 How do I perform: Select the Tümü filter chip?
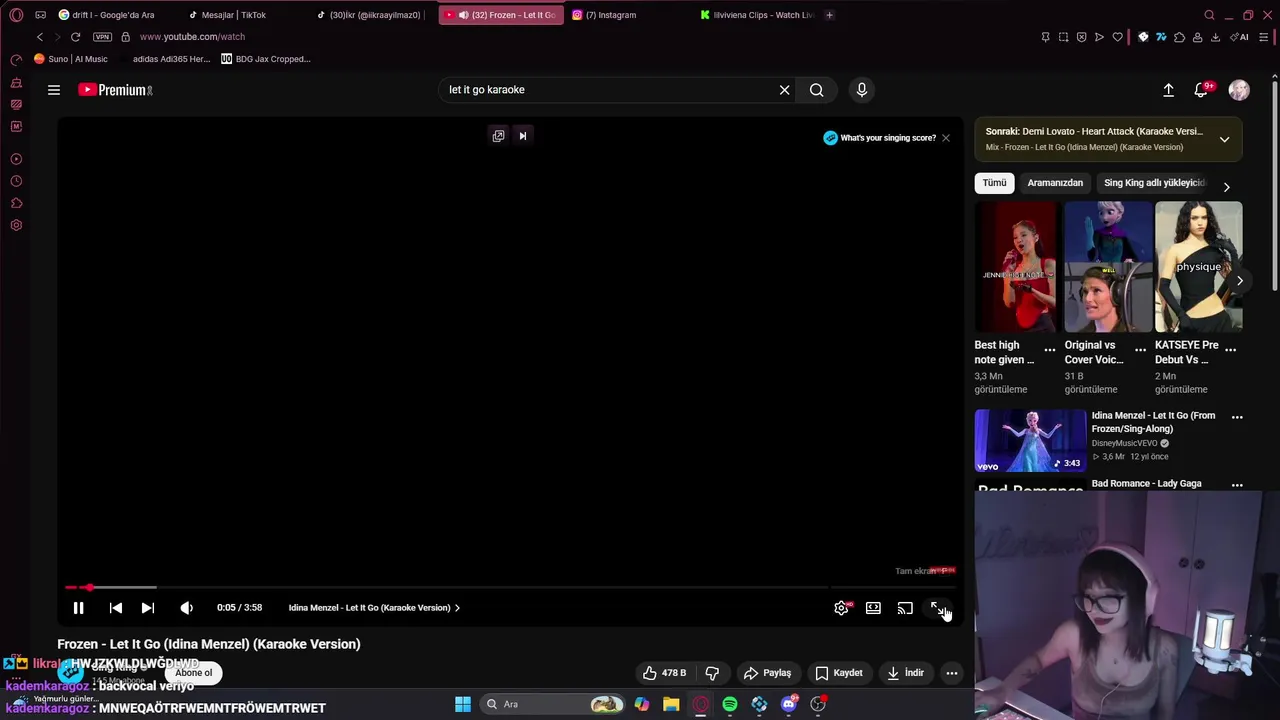(x=994, y=183)
